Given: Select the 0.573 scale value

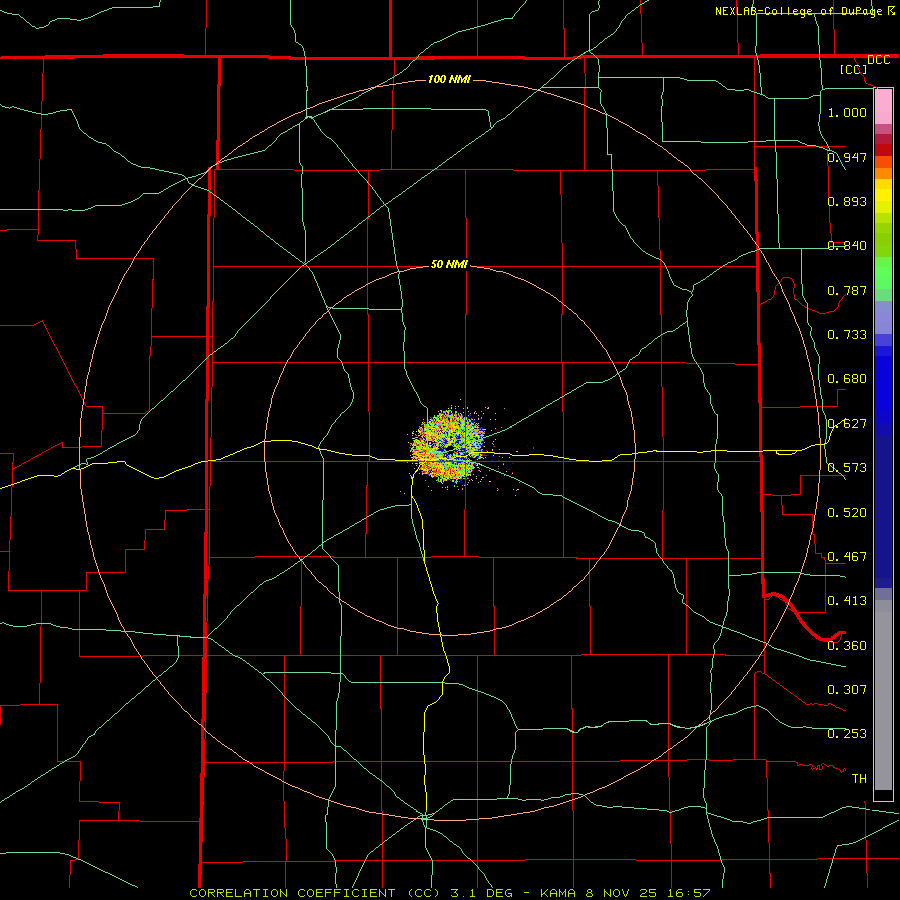Looking at the screenshot, I should point(847,467).
